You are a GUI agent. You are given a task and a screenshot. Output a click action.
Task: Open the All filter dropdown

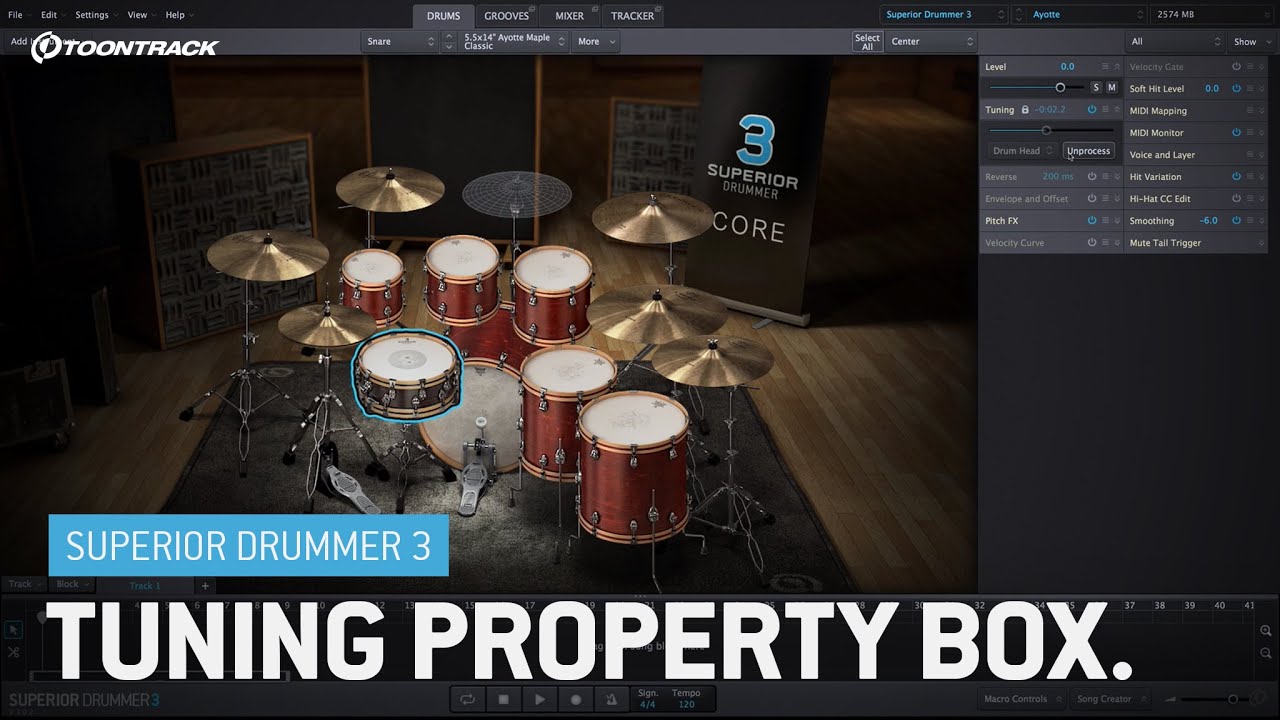1175,42
